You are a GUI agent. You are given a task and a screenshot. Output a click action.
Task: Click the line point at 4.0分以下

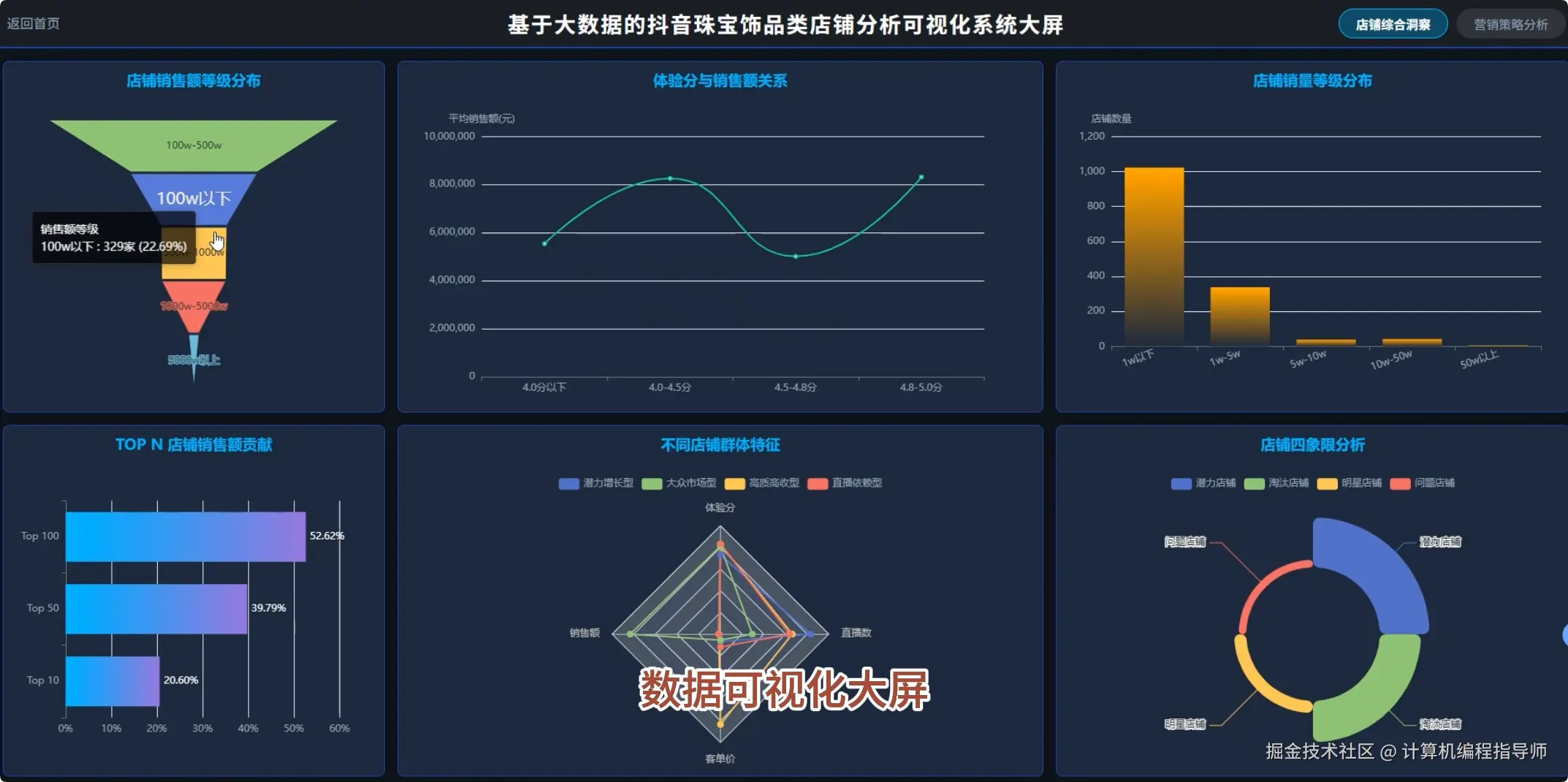[x=544, y=243]
